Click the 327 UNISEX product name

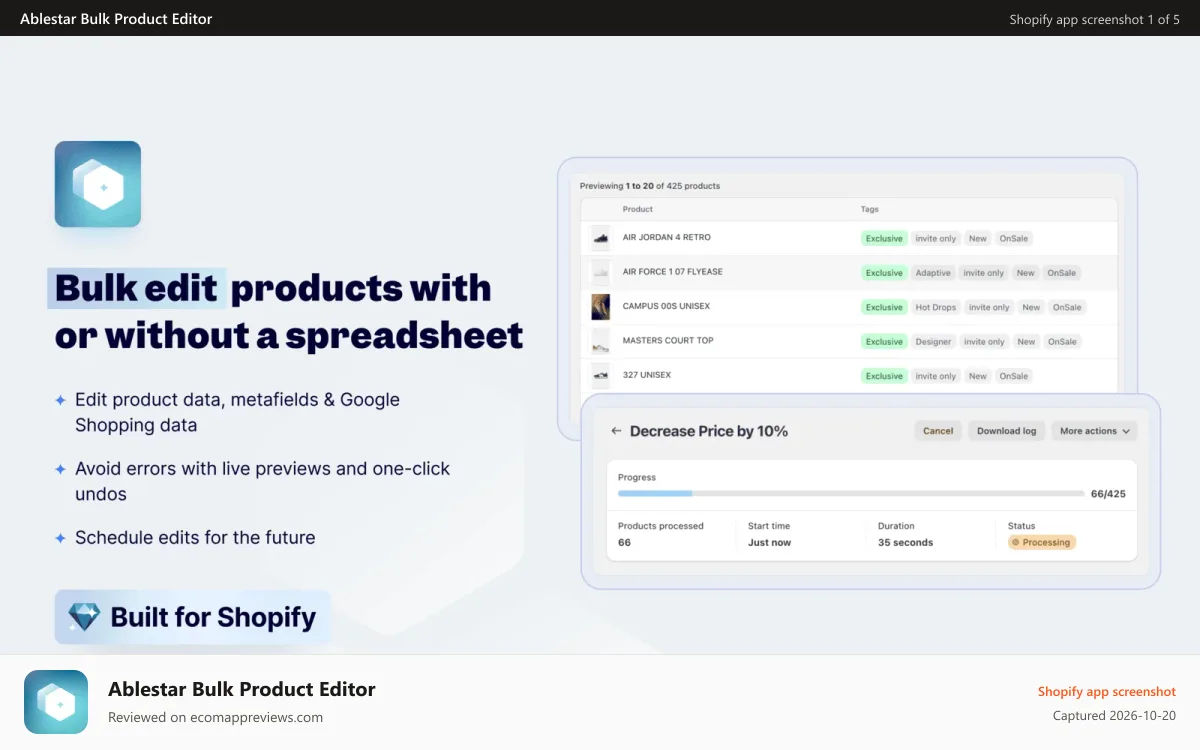pos(647,375)
